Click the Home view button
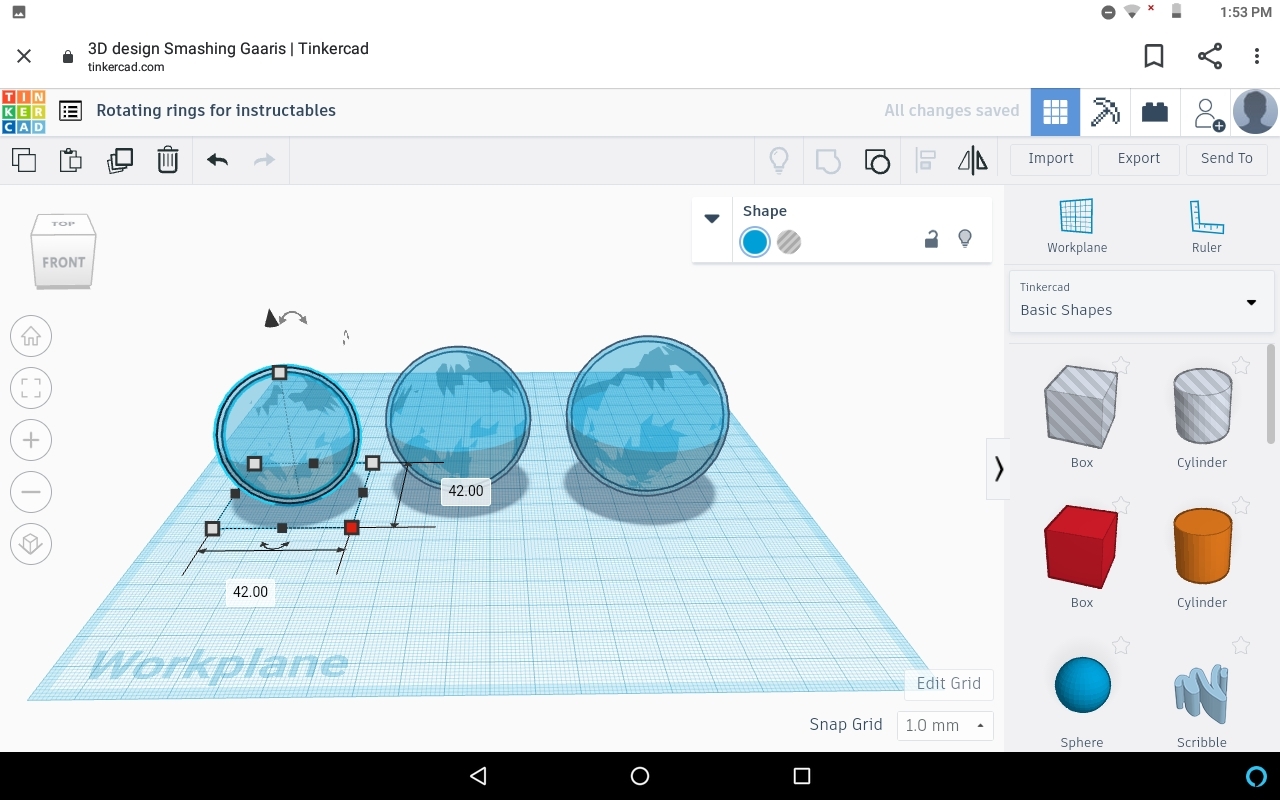This screenshot has height=800, width=1280. [x=31, y=336]
